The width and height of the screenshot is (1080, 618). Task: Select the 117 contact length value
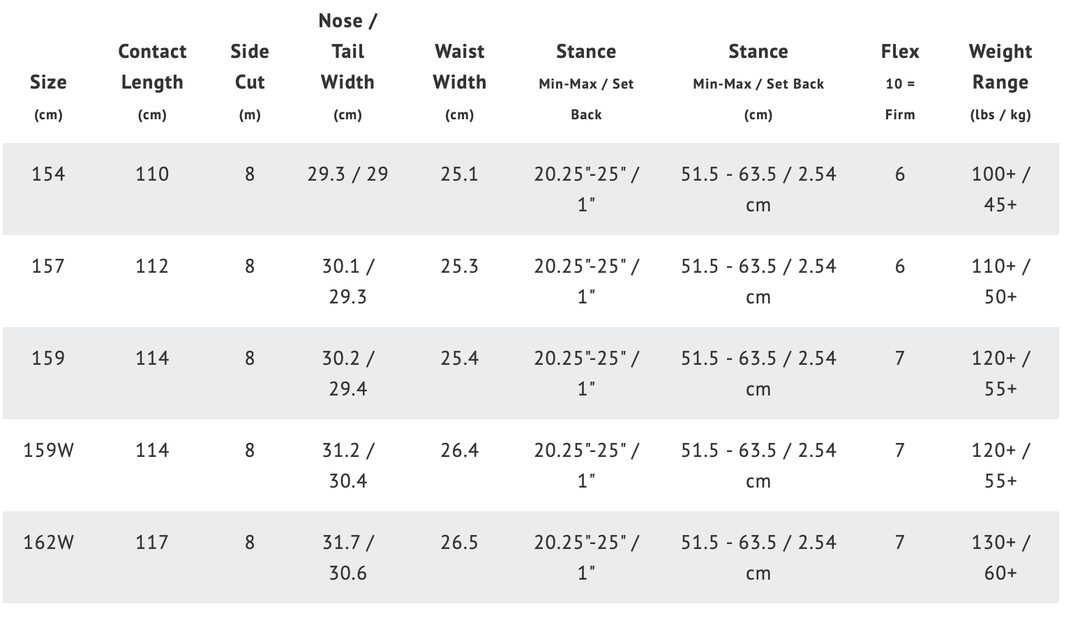coord(152,542)
